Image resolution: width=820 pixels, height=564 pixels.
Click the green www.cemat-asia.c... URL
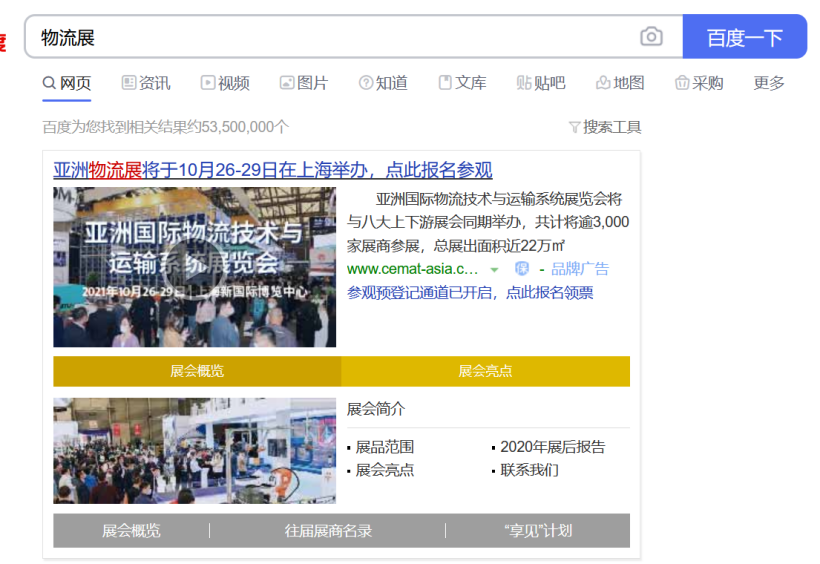click(x=412, y=269)
